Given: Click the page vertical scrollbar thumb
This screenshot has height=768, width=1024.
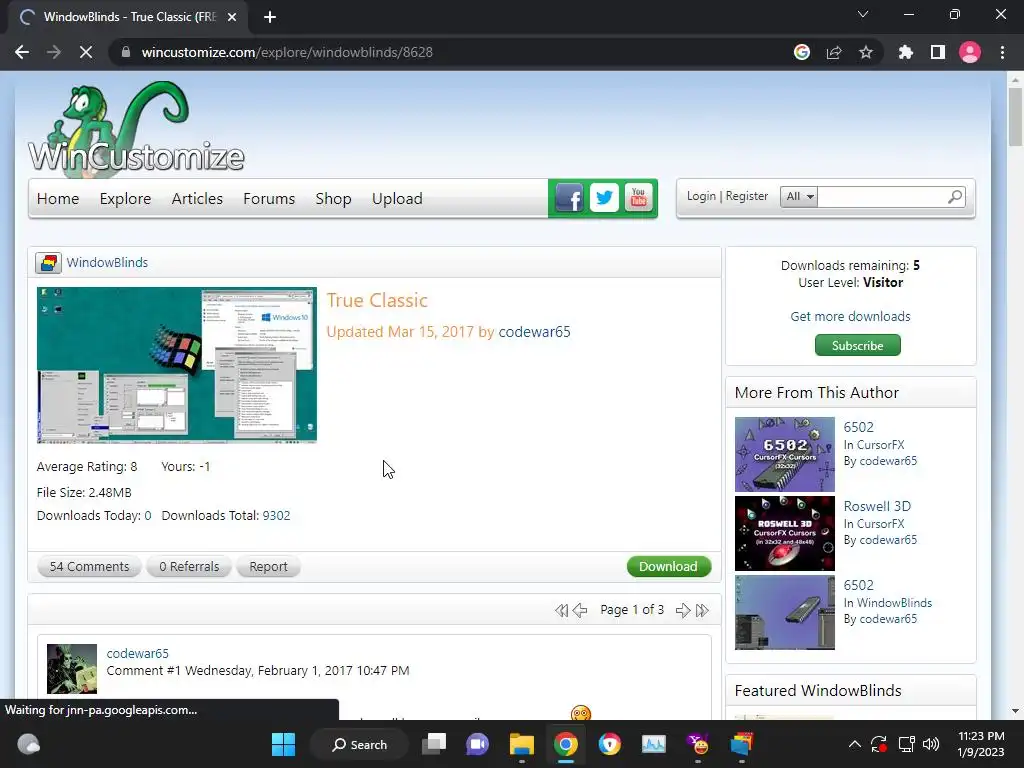Looking at the screenshot, I should click(x=1015, y=117).
